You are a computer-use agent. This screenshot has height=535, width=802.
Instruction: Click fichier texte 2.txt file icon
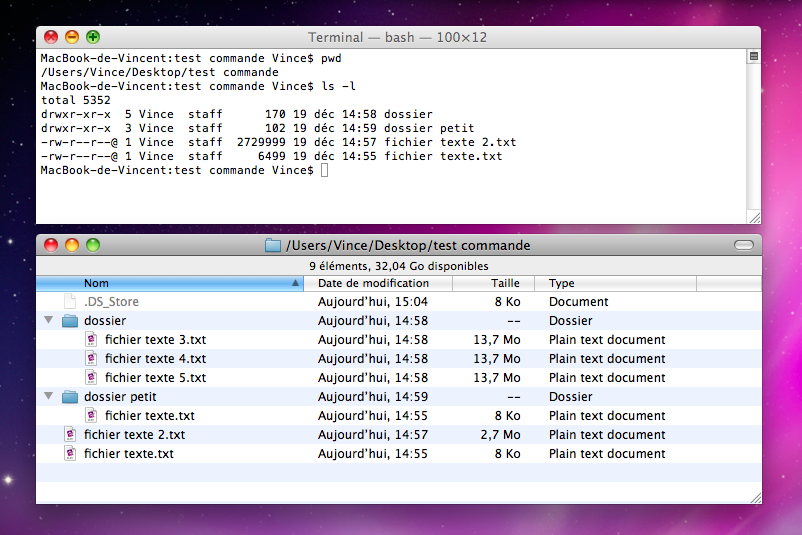(70, 435)
